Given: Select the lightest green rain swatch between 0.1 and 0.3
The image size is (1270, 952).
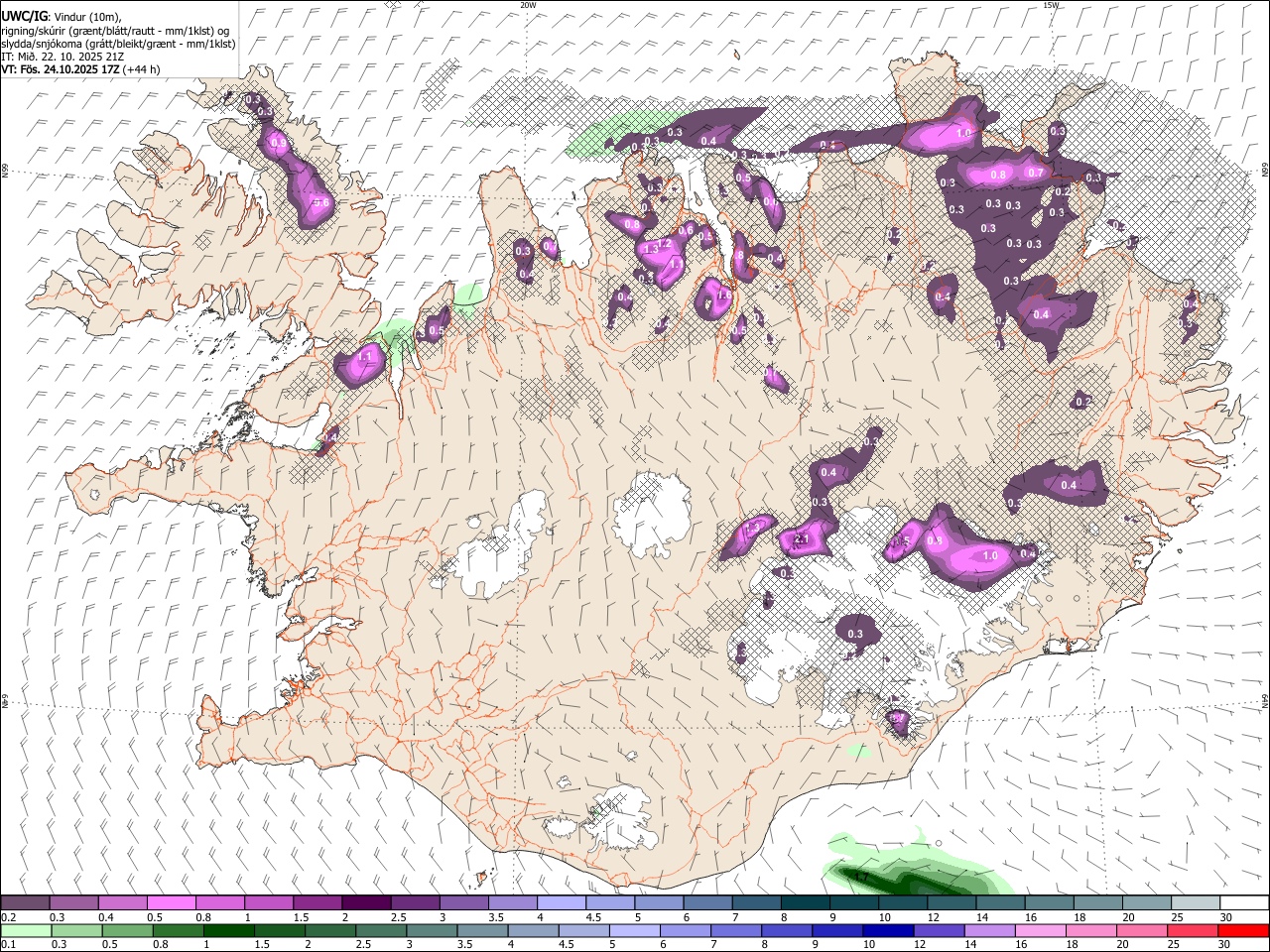Looking at the screenshot, I should point(26,931).
